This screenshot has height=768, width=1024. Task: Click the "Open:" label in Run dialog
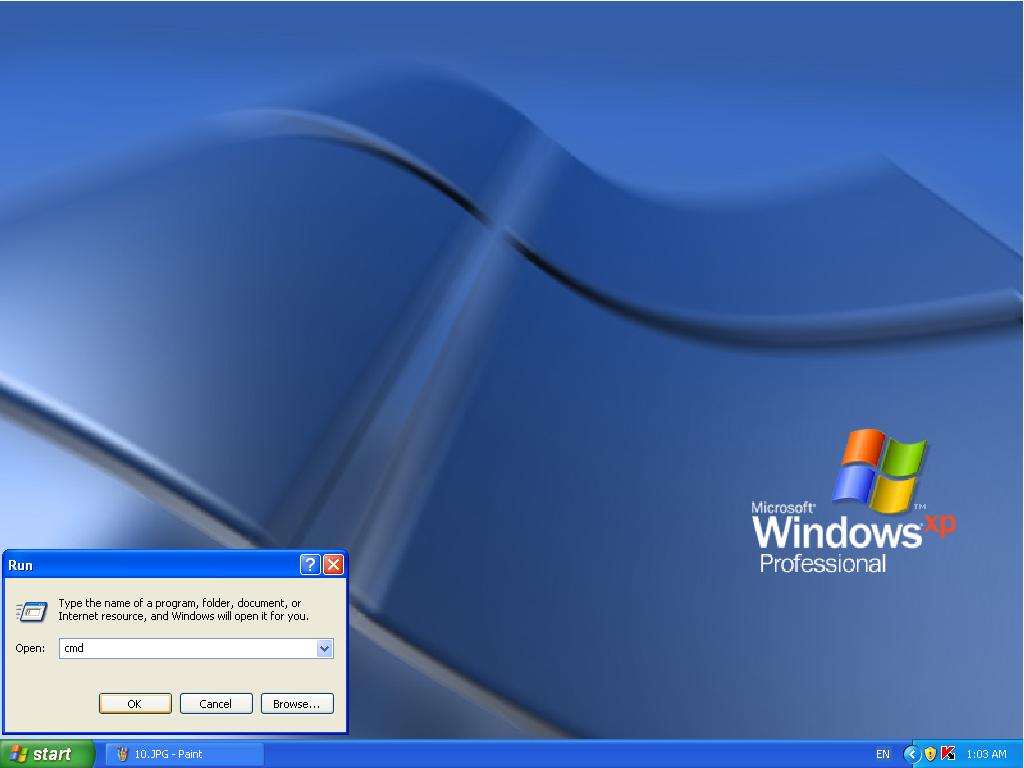tap(30, 648)
